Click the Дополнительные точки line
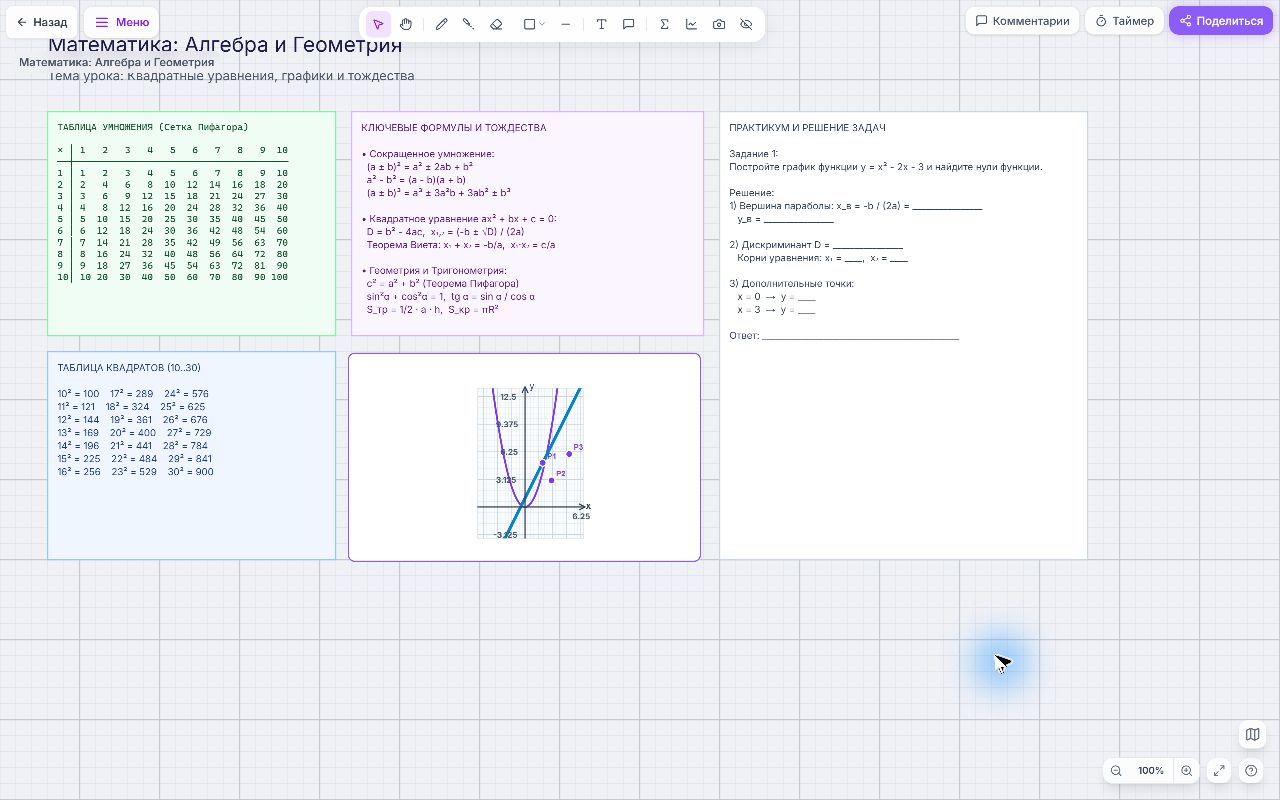1280x800 pixels. pos(791,284)
